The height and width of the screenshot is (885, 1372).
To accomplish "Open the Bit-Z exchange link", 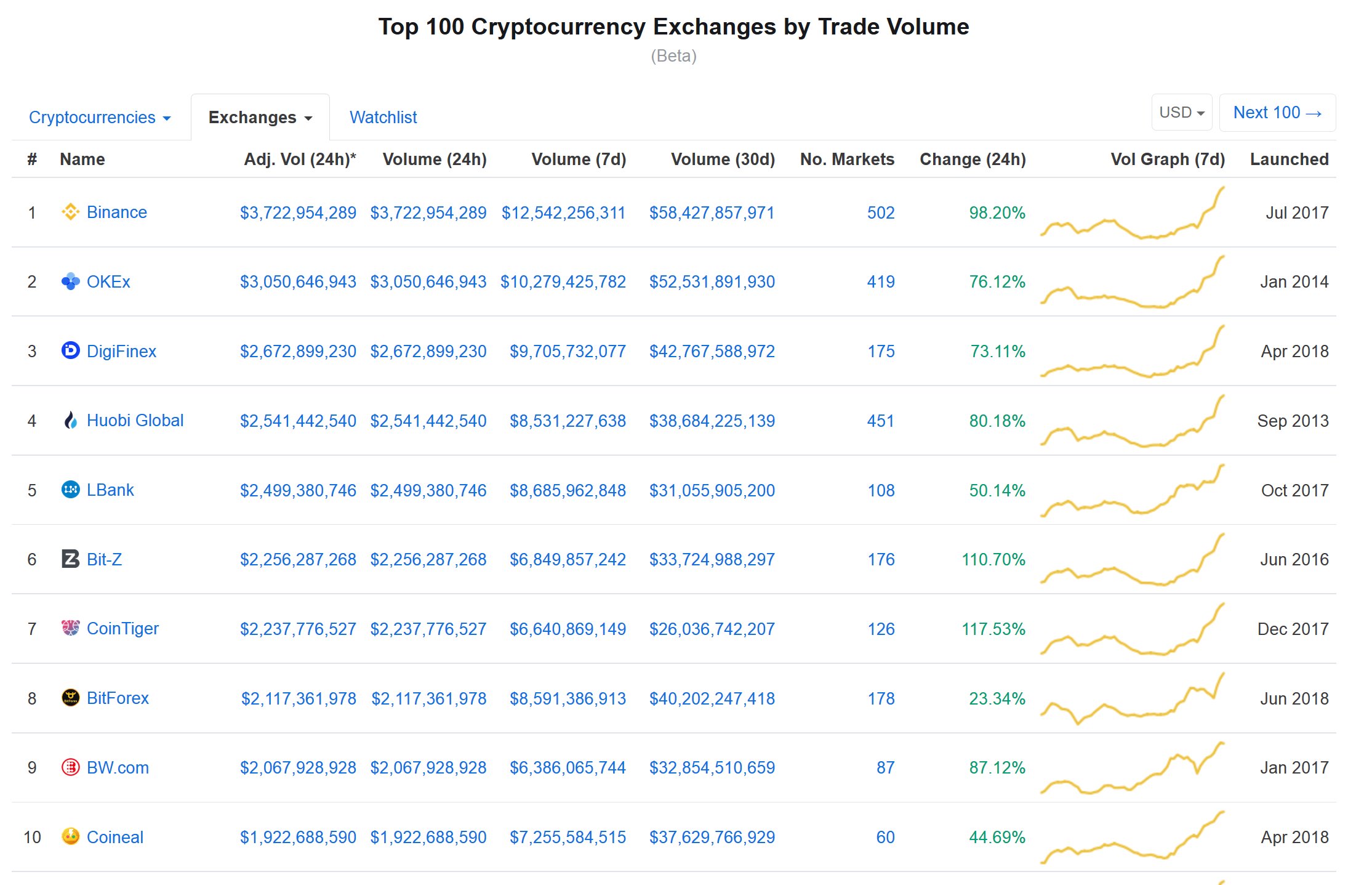I will pyautogui.click(x=104, y=559).
